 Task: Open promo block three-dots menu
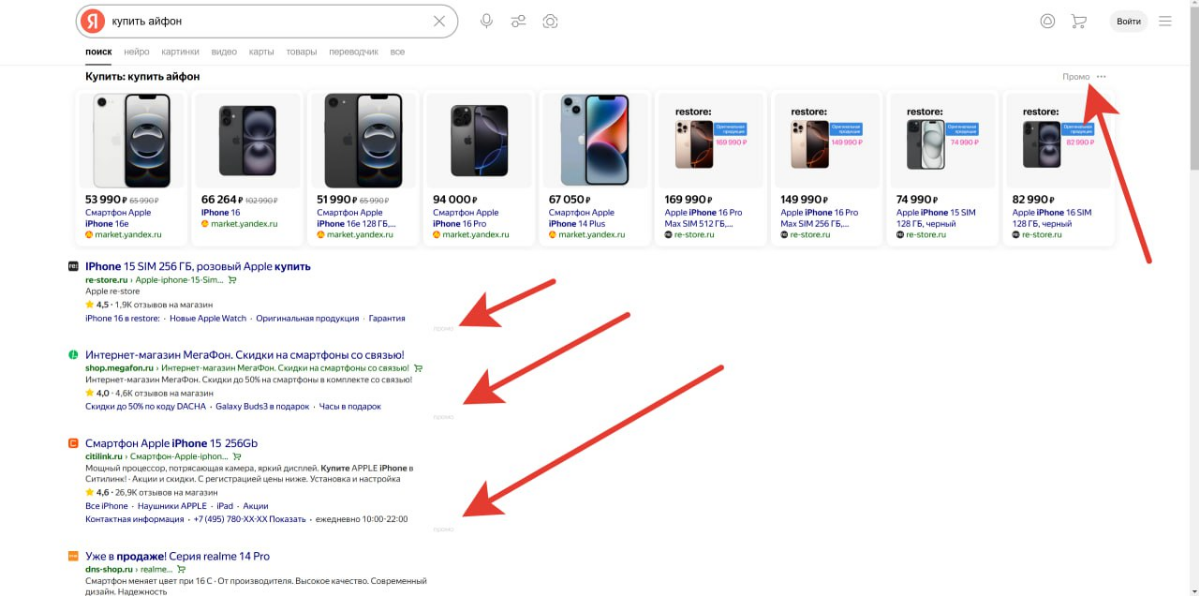click(1101, 77)
